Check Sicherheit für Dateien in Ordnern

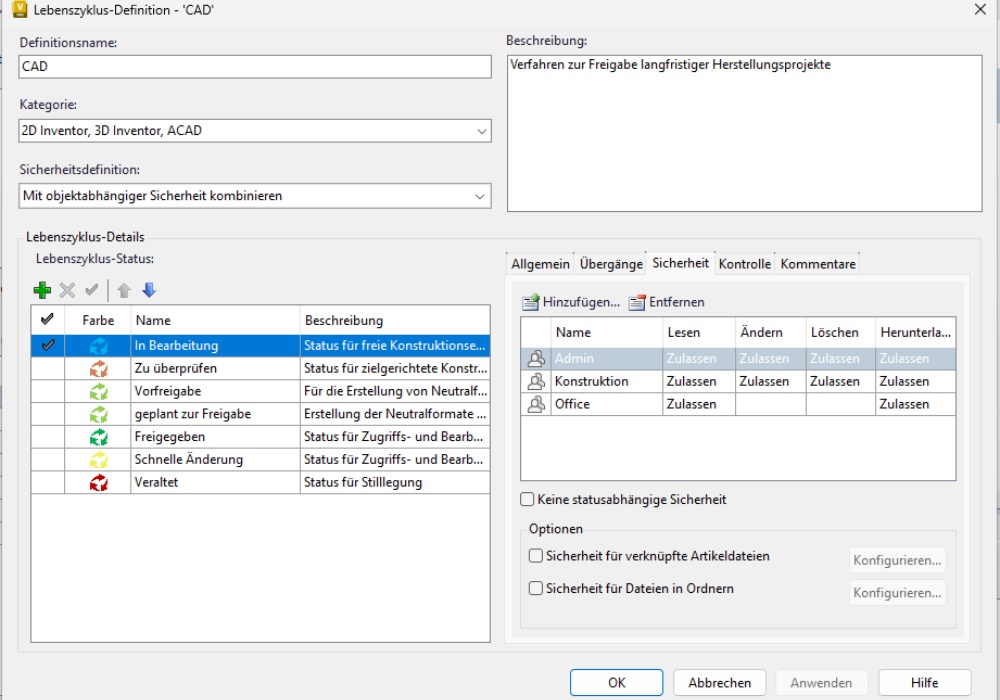point(536,589)
